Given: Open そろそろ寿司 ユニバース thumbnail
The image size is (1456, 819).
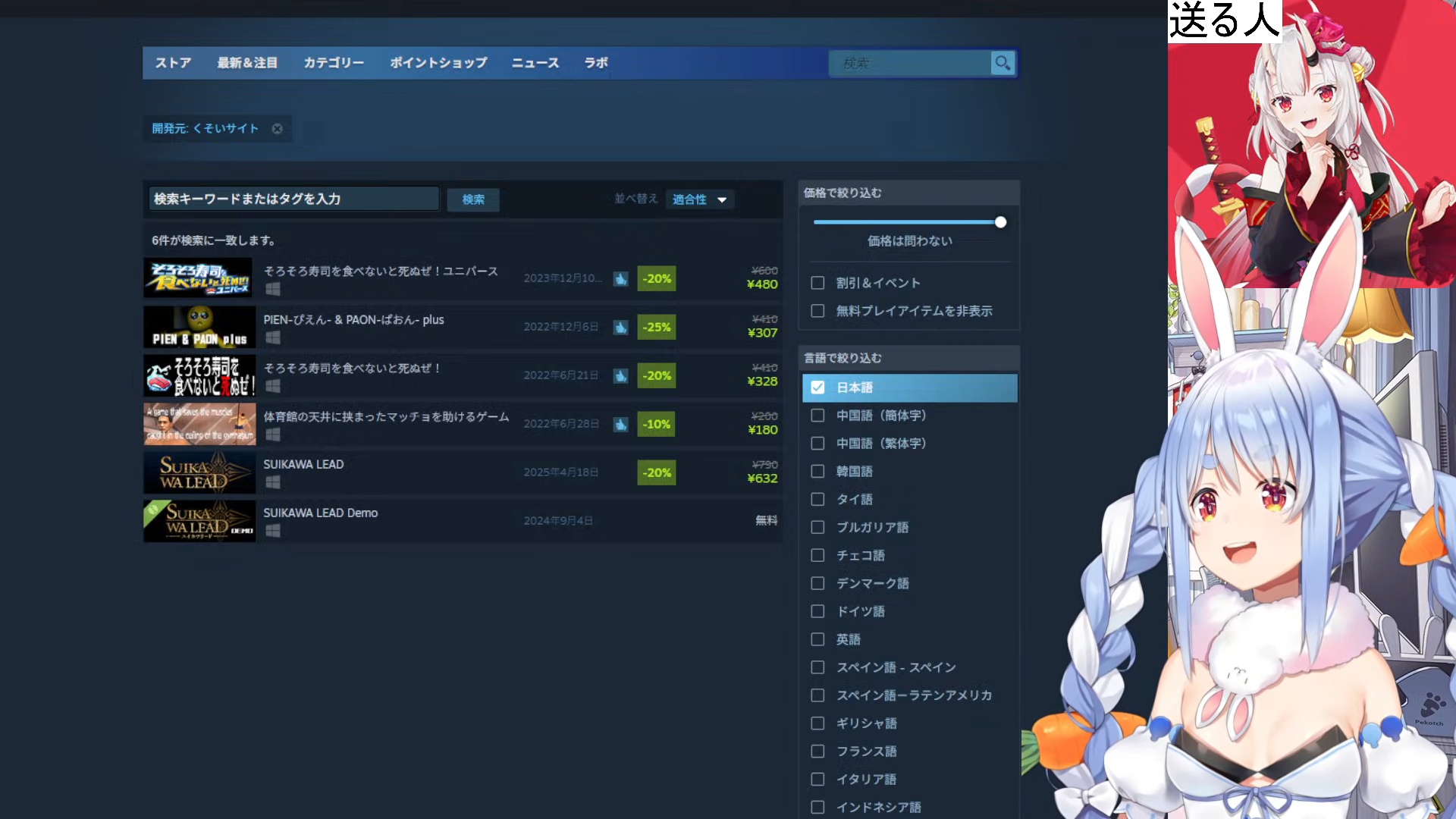Looking at the screenshot, I should point(199,278).
